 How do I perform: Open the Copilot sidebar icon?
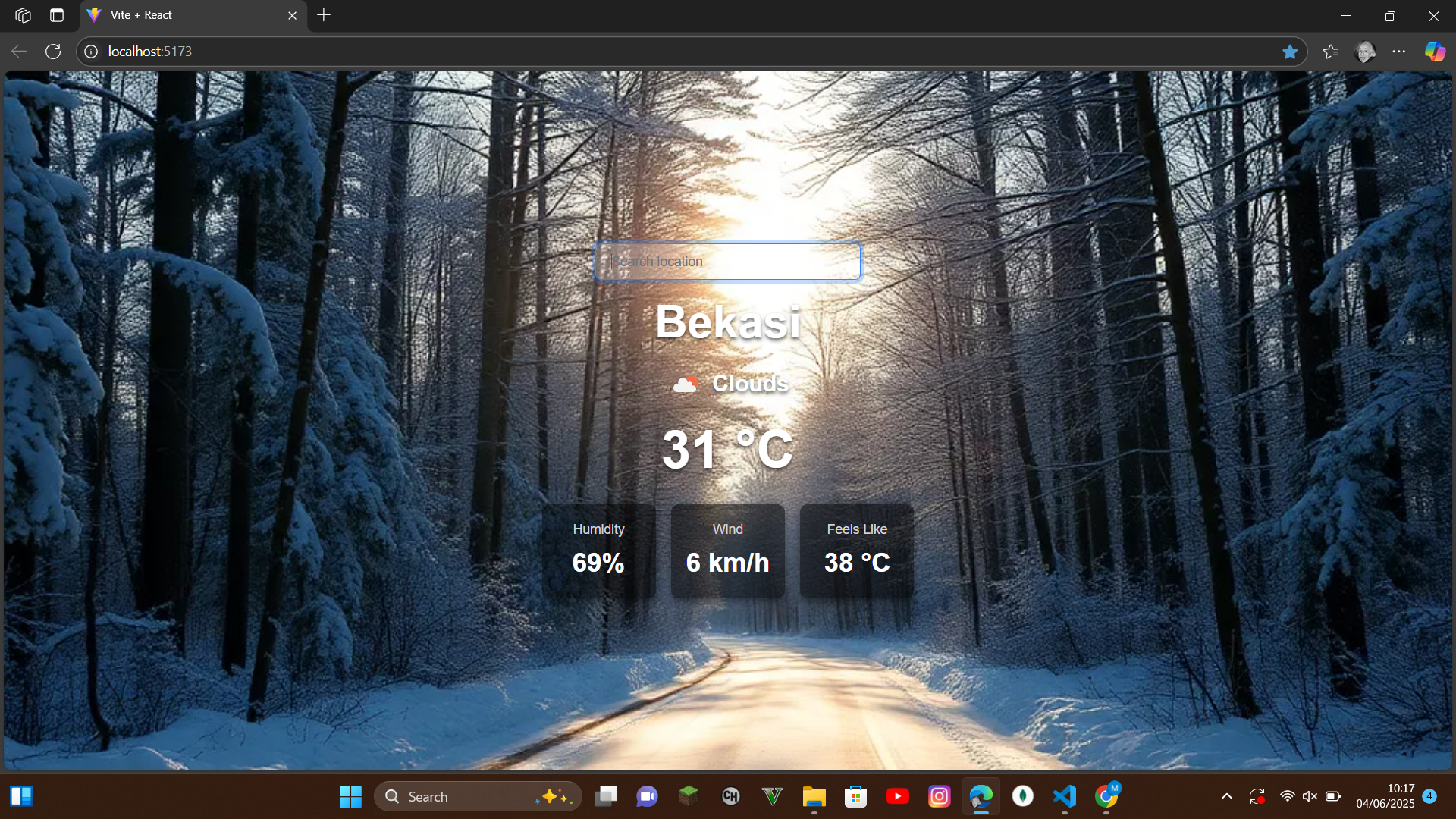[x=1435, y=52]
